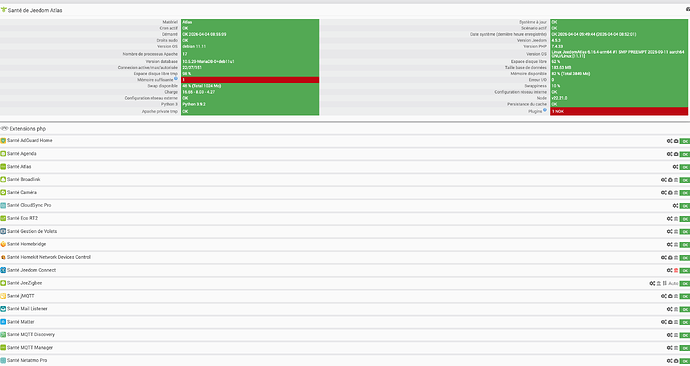Click the daemon icon in Santé Mail Listener row
Viewport: 690px width, 366px height.
click(676, 309)
